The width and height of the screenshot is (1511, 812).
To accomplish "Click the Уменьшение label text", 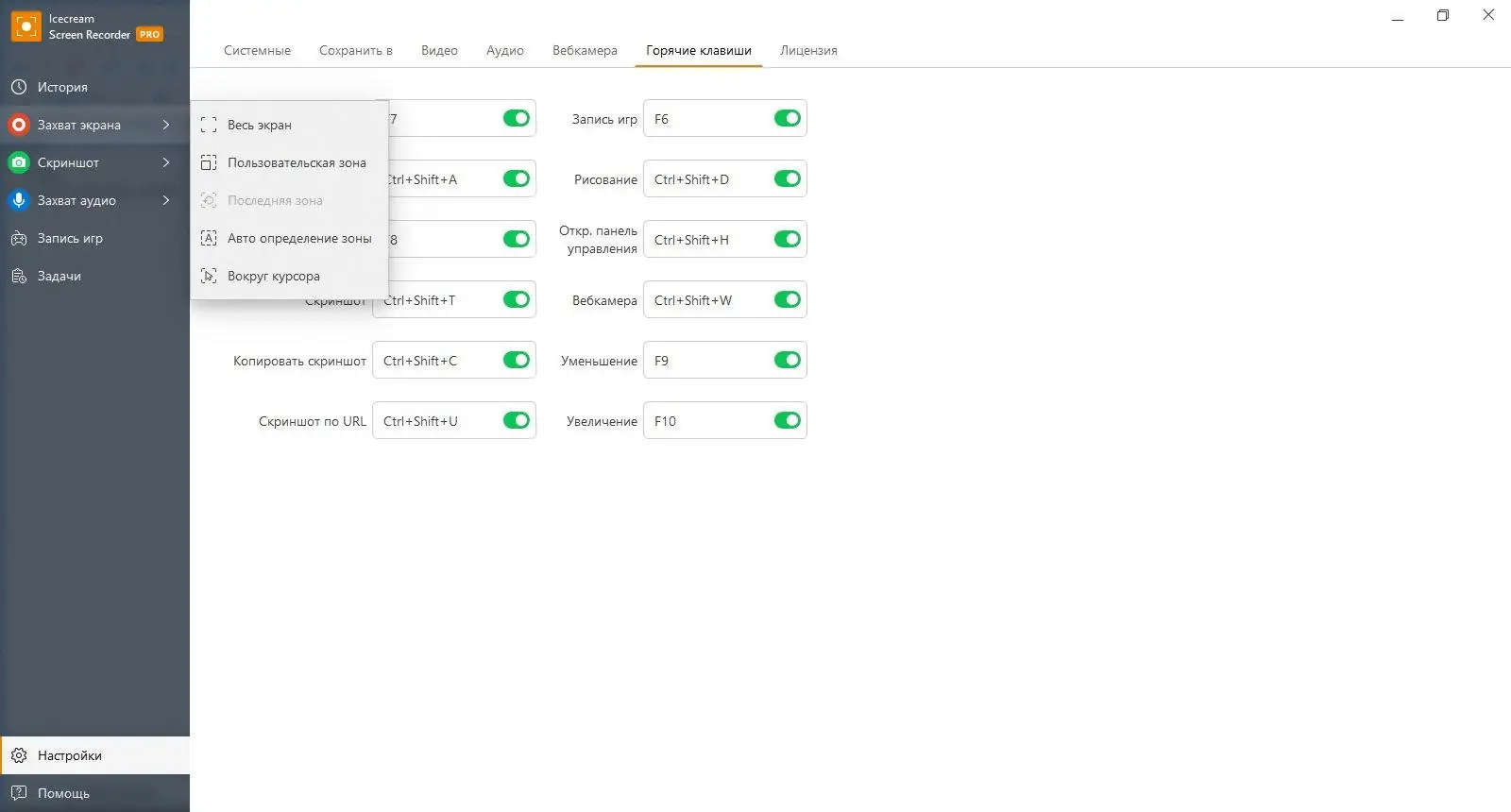I will (599, 361).
